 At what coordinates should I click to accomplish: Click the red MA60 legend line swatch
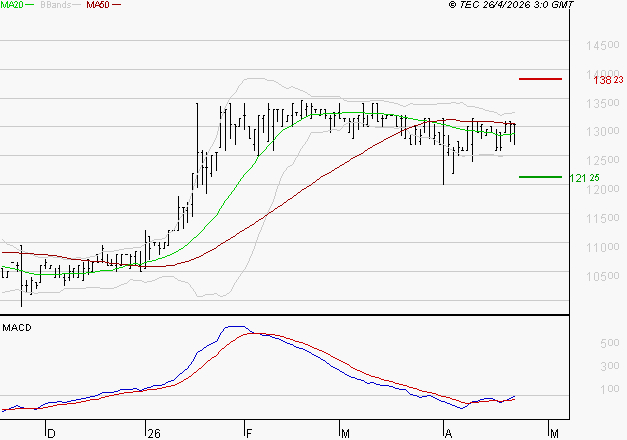pyautogui.click(x=116, y=6)
